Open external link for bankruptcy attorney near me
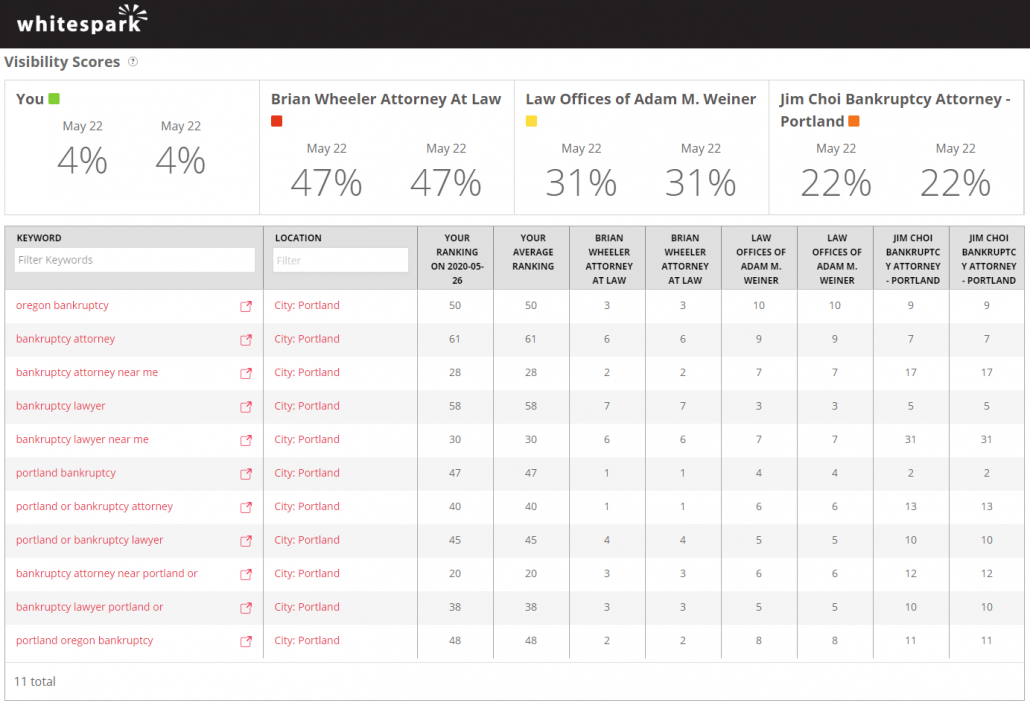 pos(246,373)
